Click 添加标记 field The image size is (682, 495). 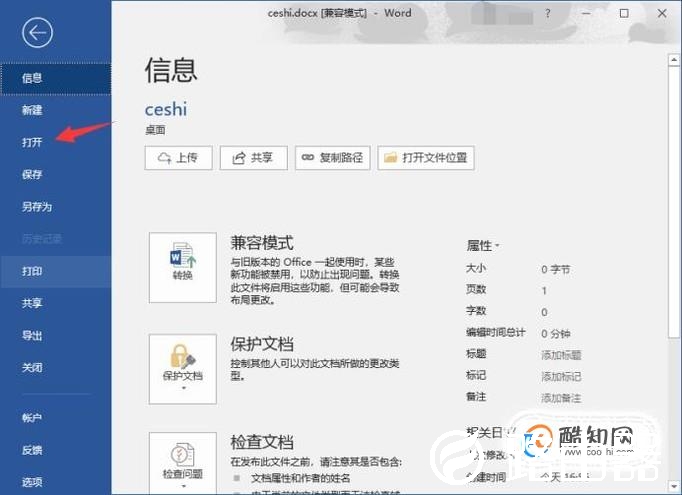pyautogui.click(x=561, y=376)
